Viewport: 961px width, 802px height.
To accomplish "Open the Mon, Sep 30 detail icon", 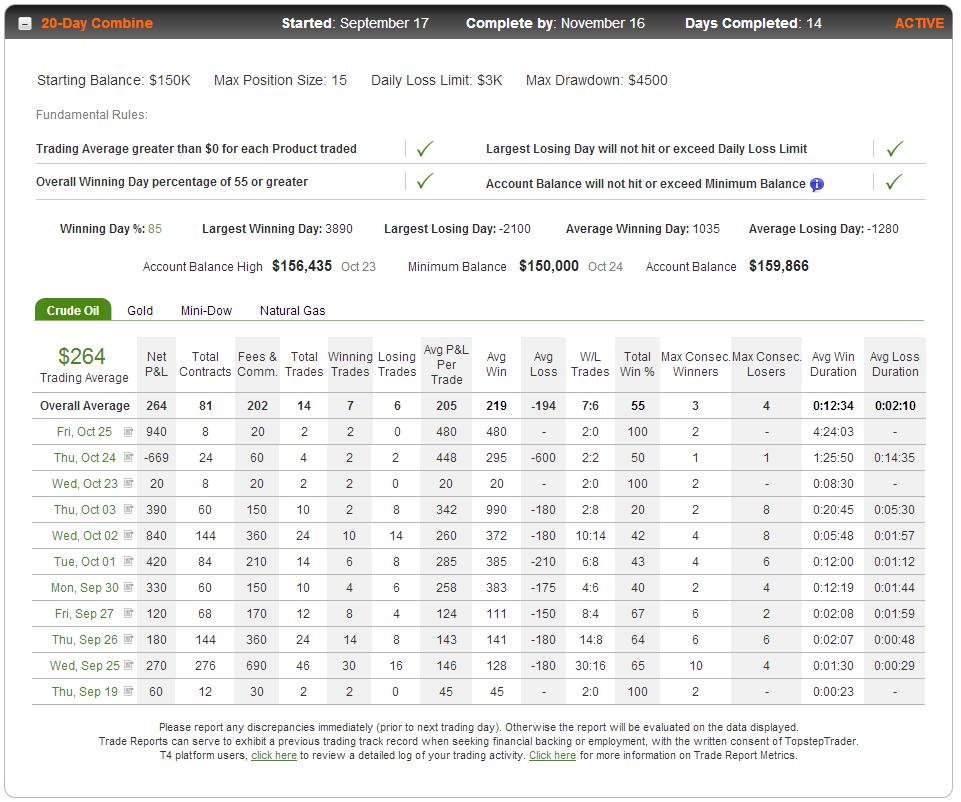I will point(128,588).
